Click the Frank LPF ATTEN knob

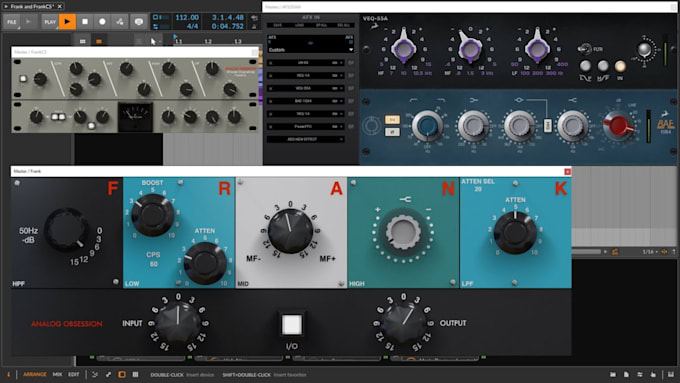[x=515, y=233]
